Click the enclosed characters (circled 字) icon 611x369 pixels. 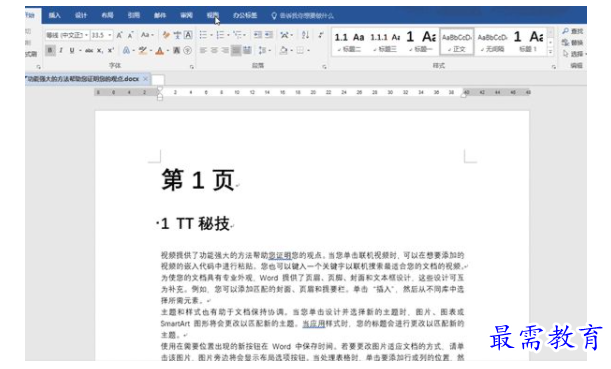187,50
